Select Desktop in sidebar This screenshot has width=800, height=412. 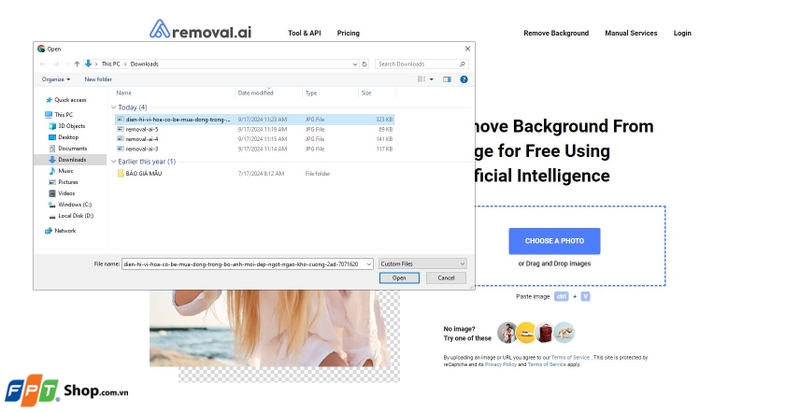pos(64,137)
